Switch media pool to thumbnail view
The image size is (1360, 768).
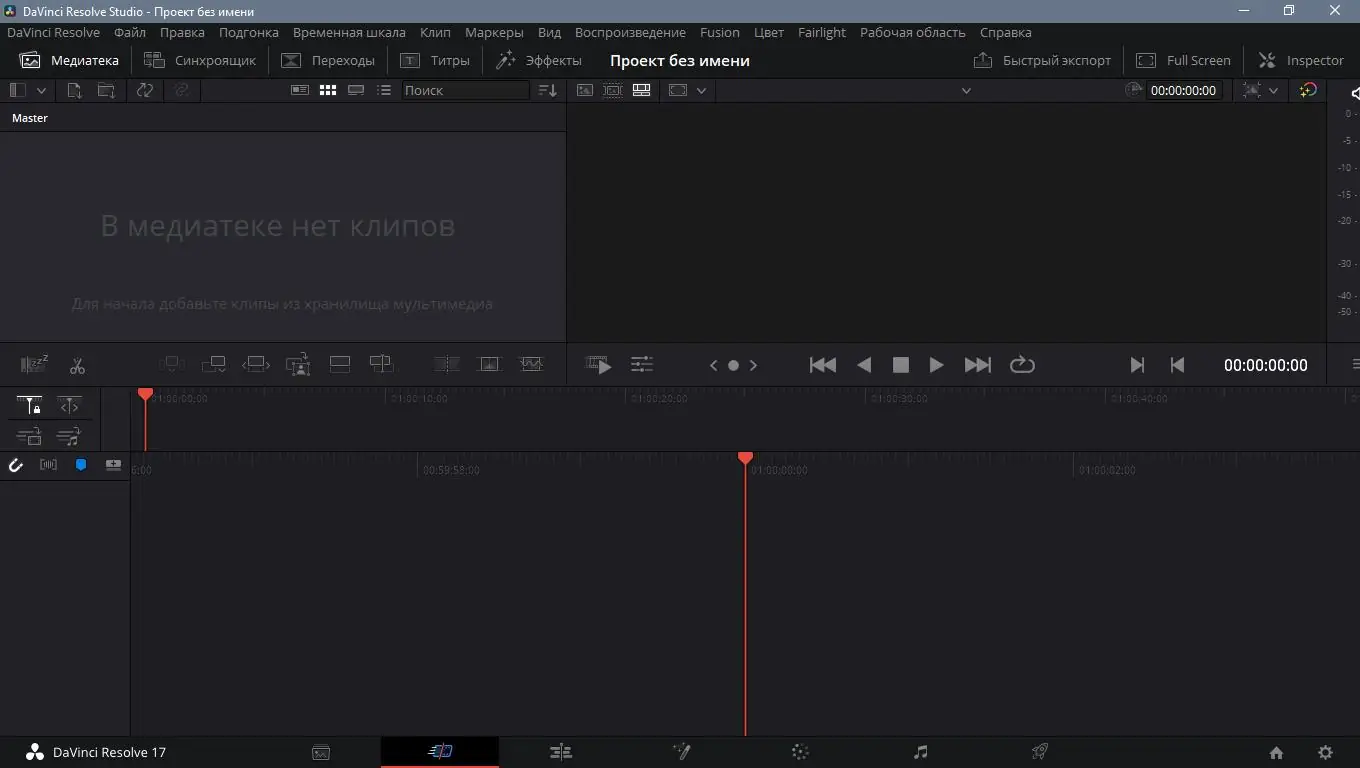(x=328, y=90)
